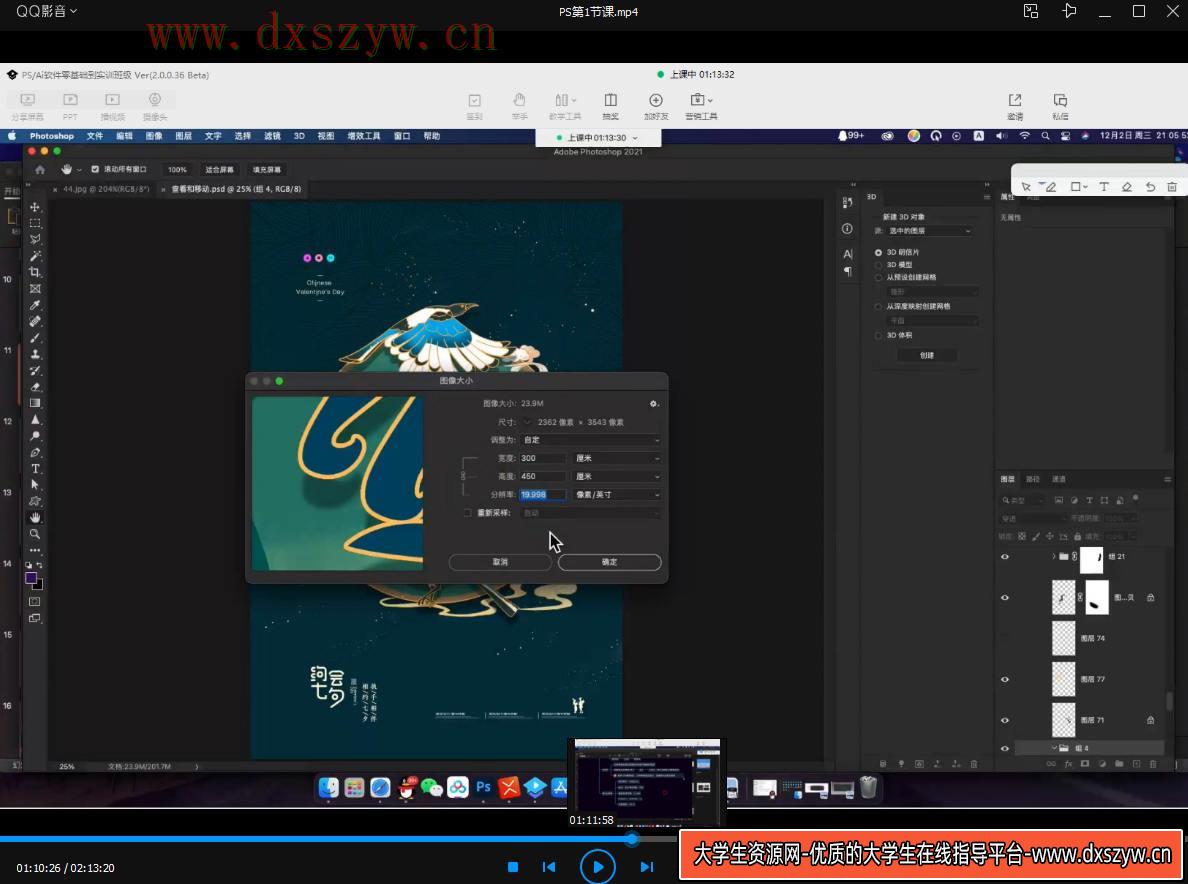Viewport: 1188px width, 884px height.
Task: Select the History Brush tool
Action: pyautogui.click(x=35, y=370)
